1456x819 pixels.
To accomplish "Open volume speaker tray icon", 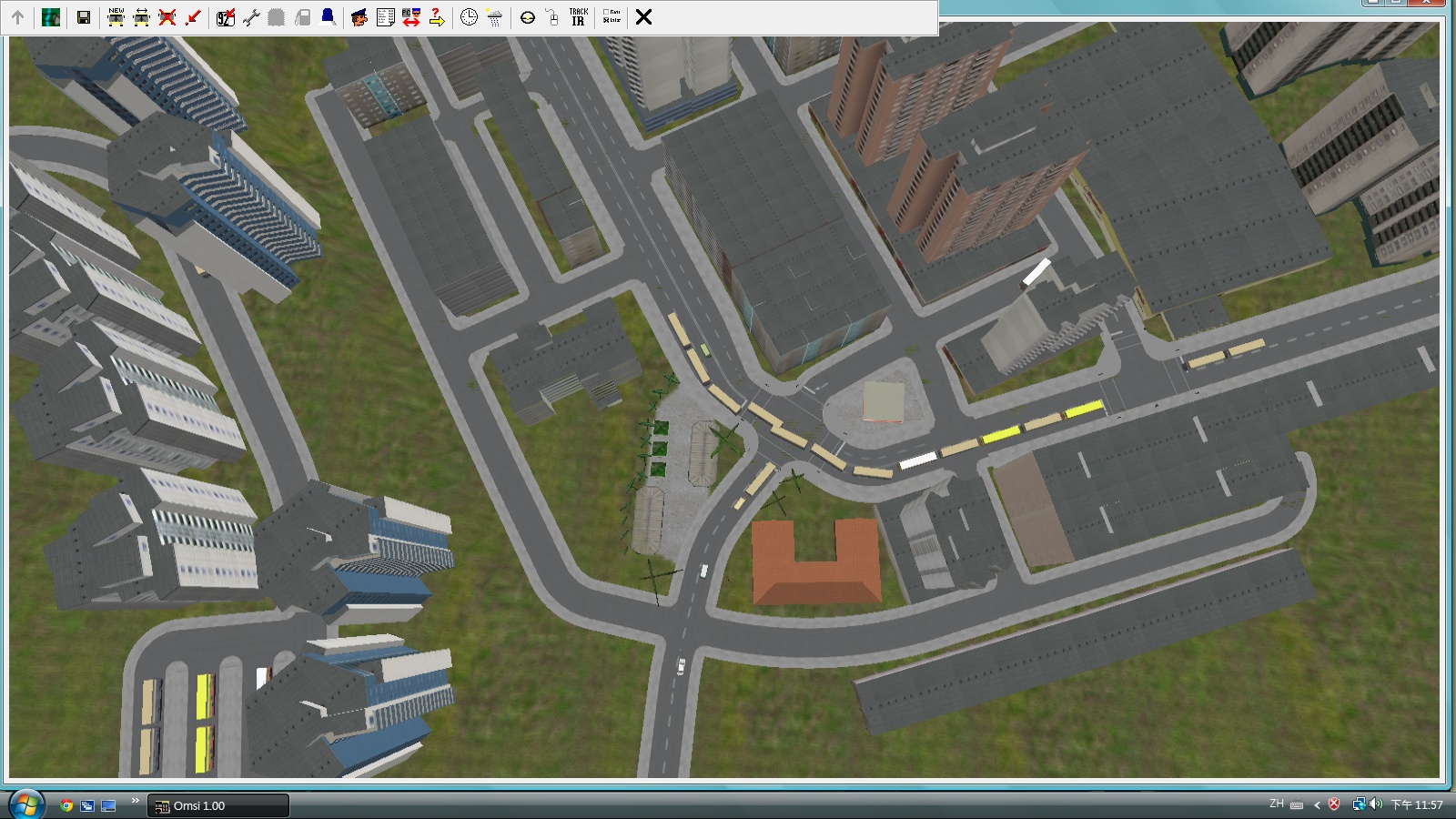I will coord(1376,804).
